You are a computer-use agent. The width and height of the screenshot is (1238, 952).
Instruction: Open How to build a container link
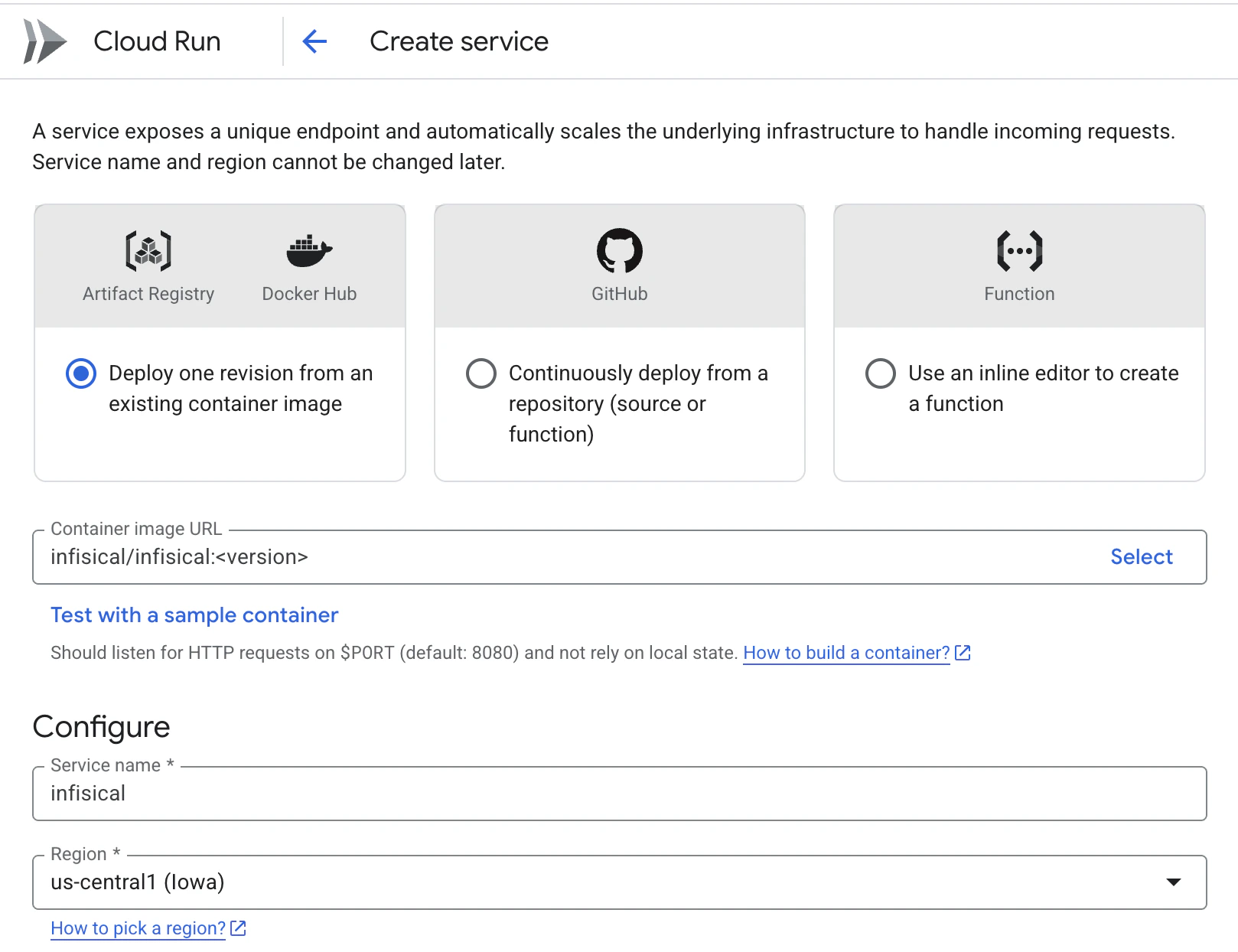(x=846, y=653)
